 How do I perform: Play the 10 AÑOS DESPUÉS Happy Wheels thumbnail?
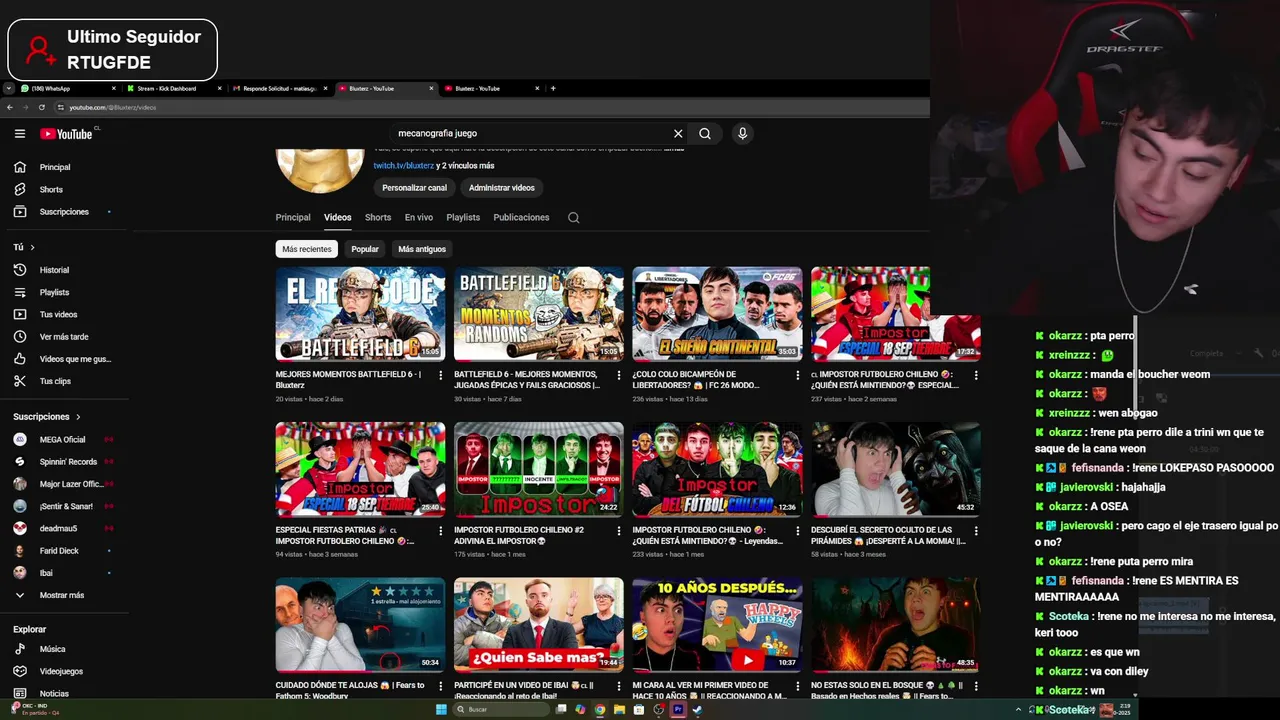click(717, 625)
